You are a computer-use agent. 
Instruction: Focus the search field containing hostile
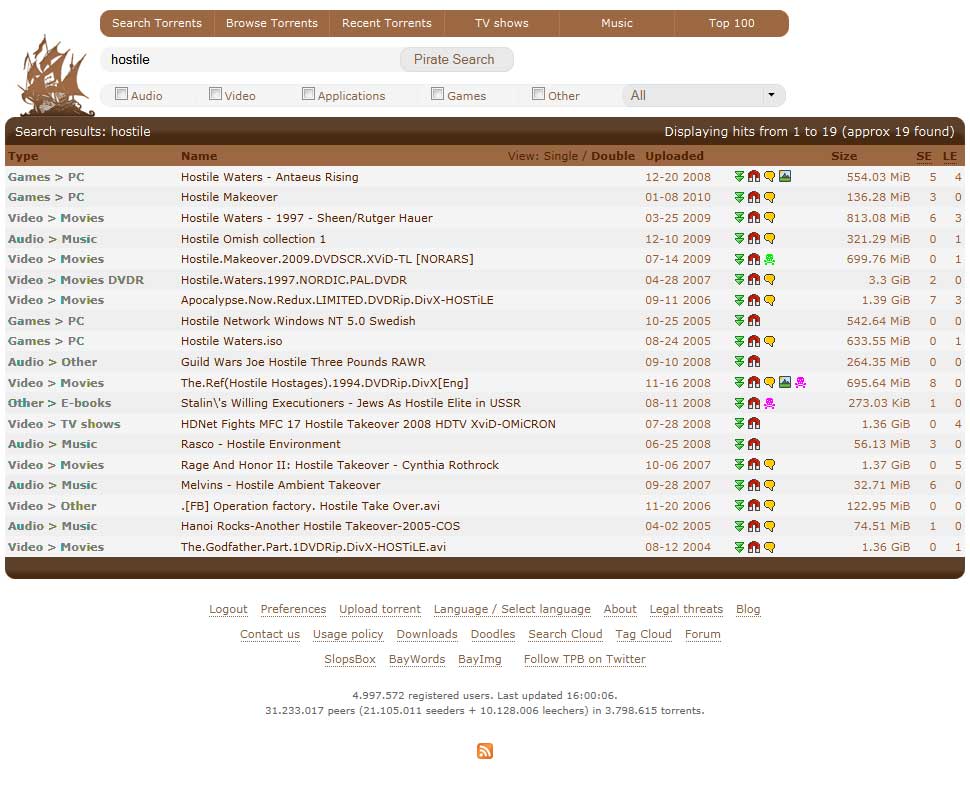tap(251, 59)
